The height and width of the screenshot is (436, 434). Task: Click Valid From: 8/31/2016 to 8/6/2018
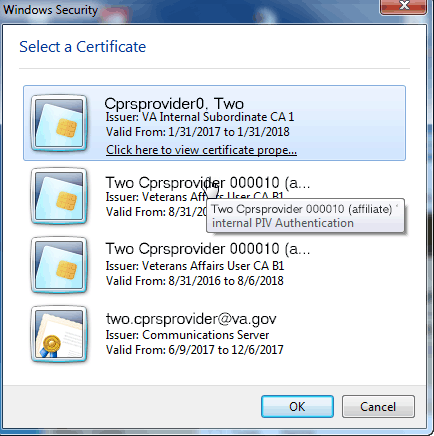195,281
